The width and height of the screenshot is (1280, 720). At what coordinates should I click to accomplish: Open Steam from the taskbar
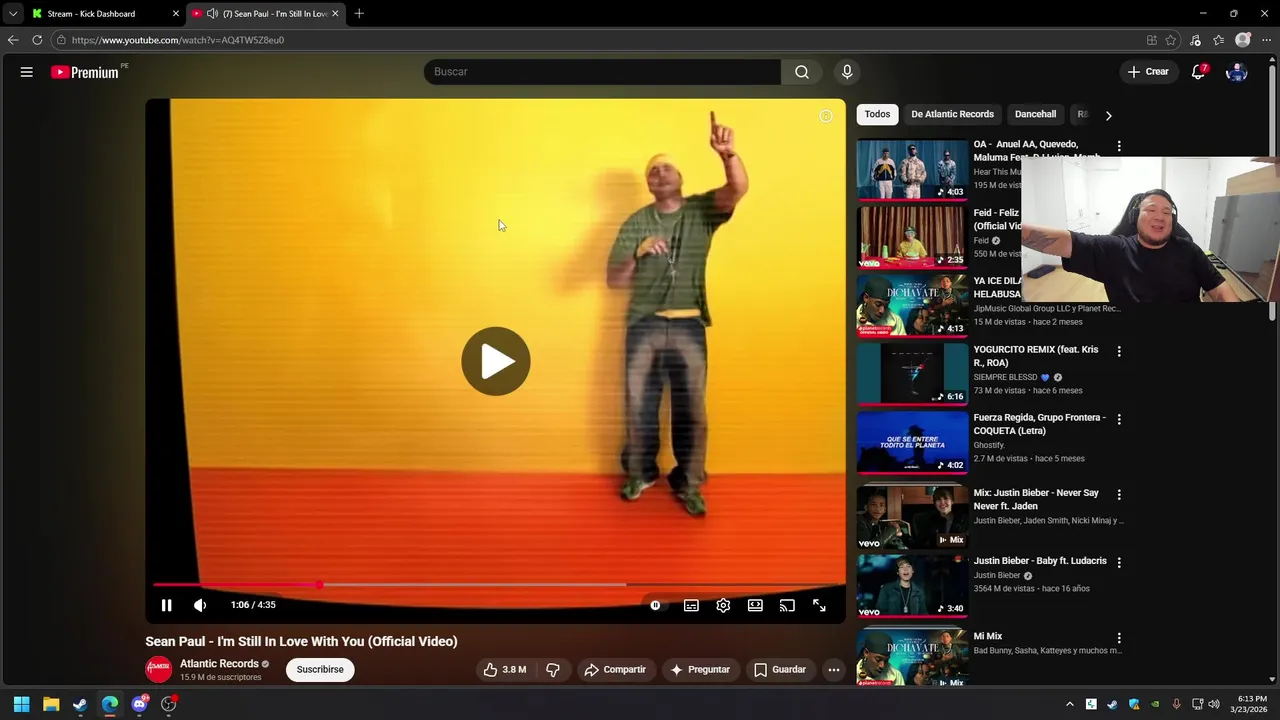(x=80, y=704)
